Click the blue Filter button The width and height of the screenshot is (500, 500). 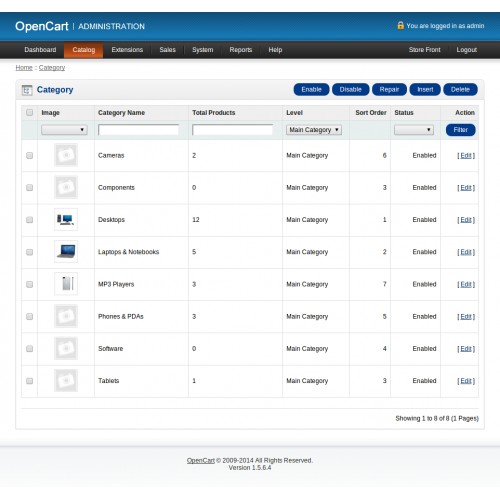click(x=460, y=130)
